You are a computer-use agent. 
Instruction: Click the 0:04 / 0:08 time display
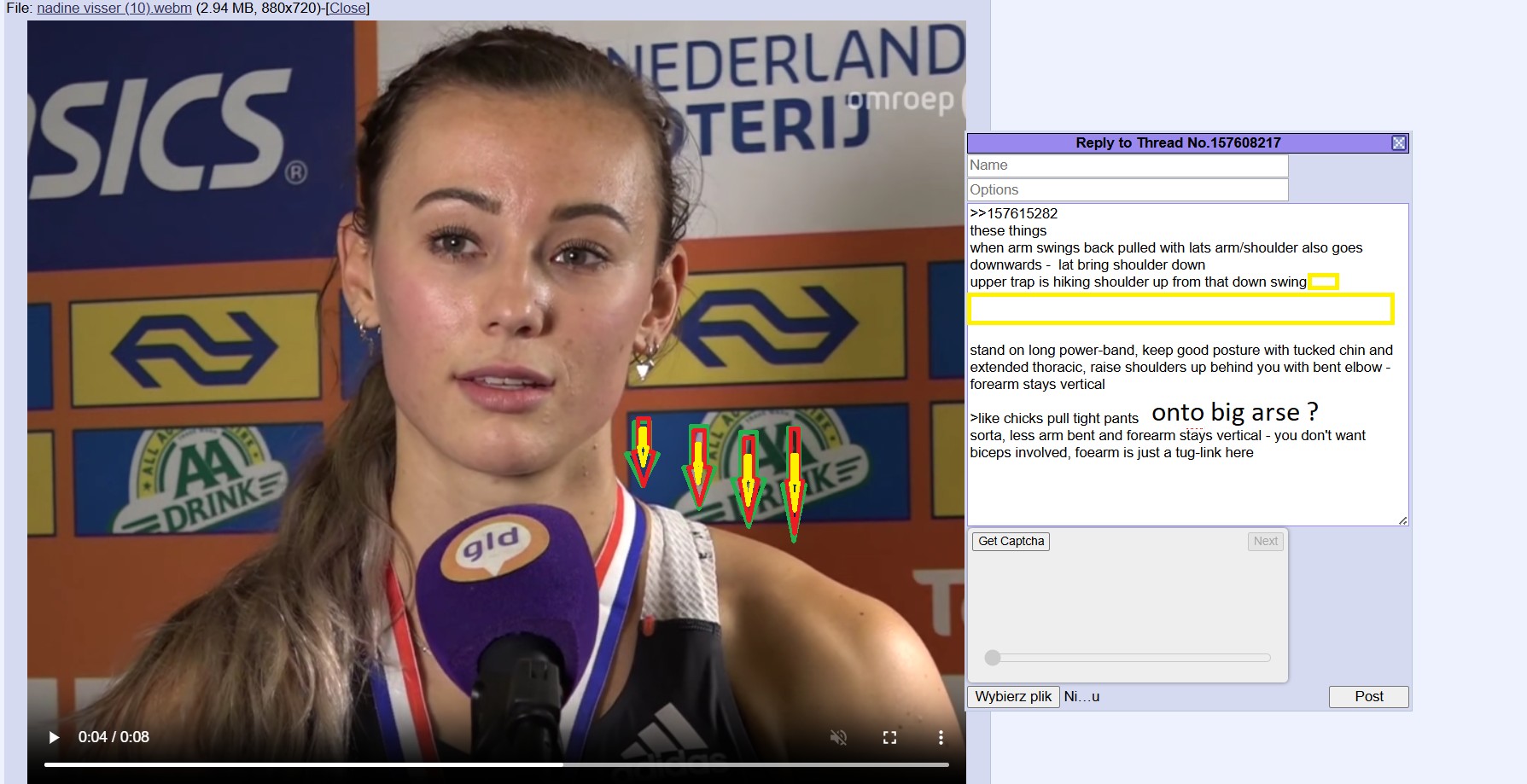[x=114, y=737]
